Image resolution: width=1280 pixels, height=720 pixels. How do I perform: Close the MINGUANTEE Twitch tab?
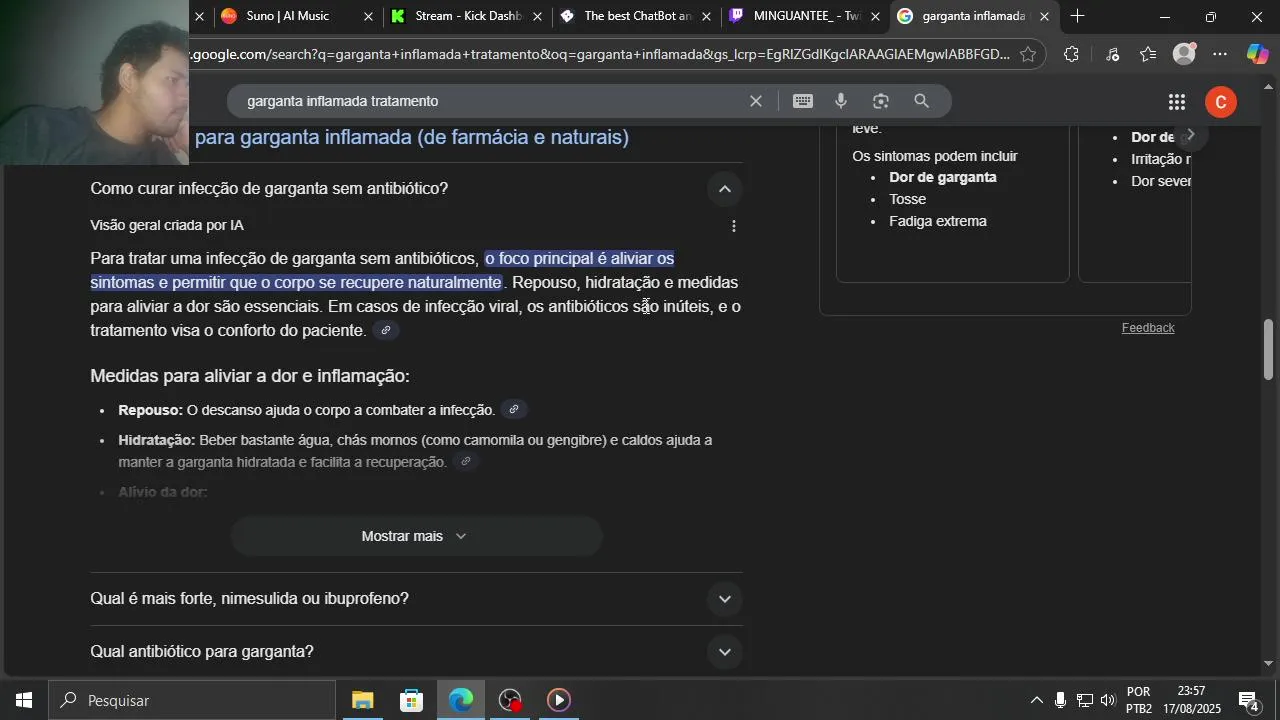(875, 17)
